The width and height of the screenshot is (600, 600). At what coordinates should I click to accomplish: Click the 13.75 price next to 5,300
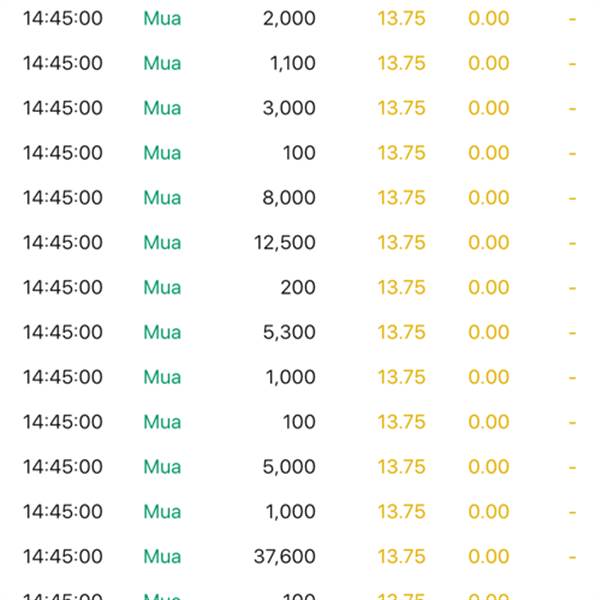(401, 332)
